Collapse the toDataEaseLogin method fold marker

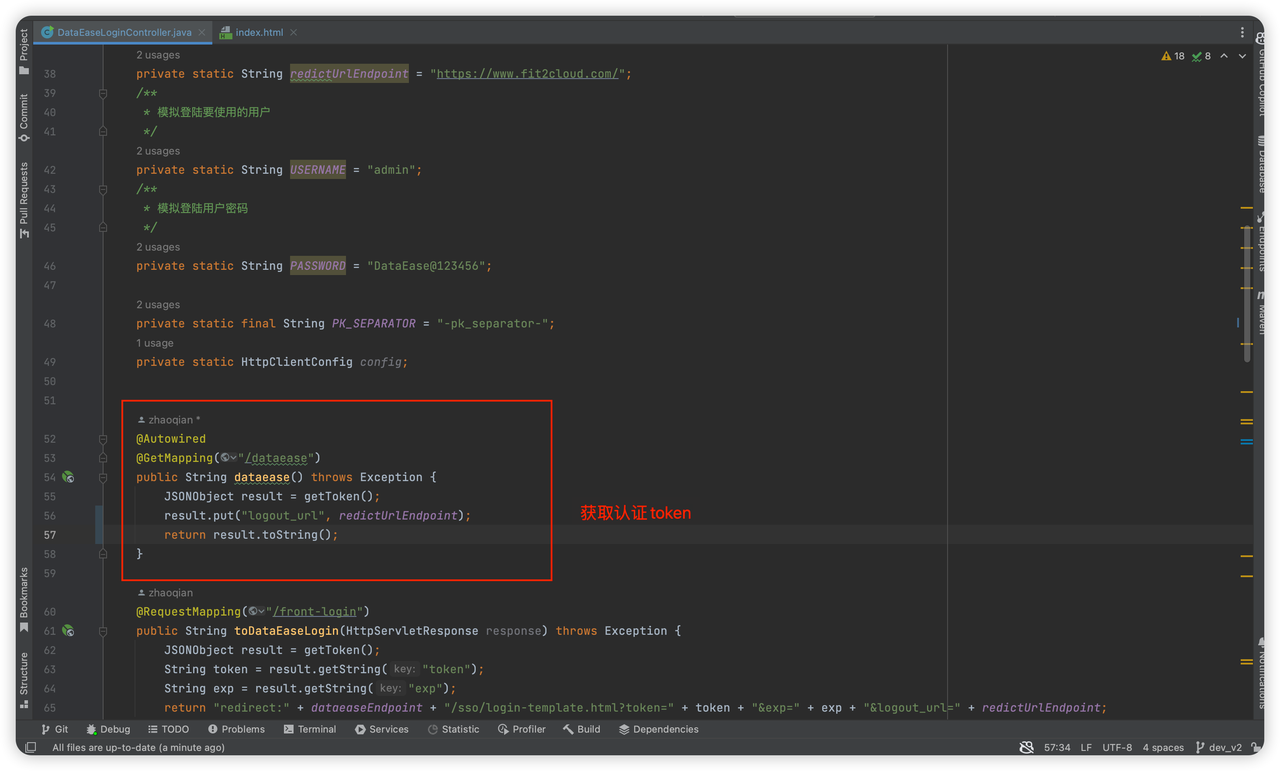(x=103, y=631)
